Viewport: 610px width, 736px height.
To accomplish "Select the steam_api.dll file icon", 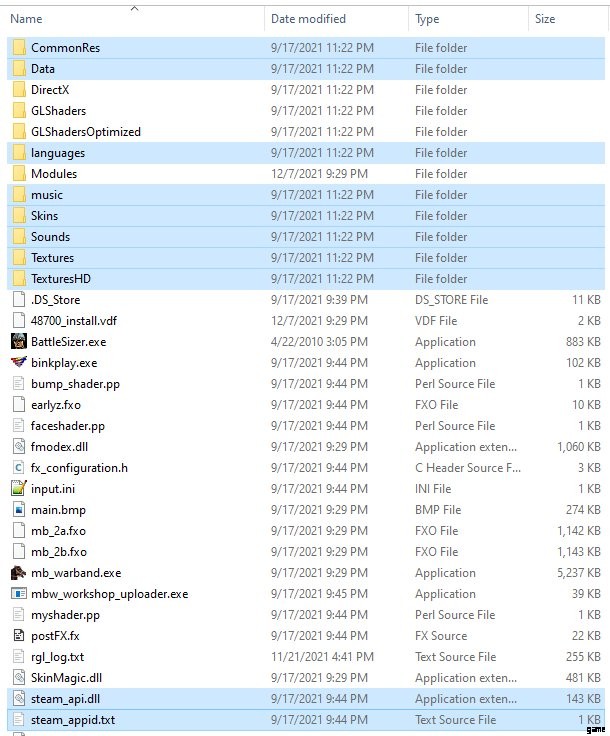I will (18, 699).
